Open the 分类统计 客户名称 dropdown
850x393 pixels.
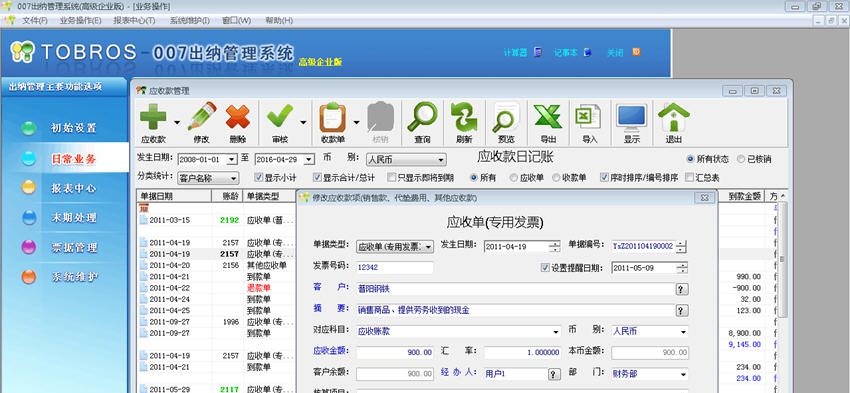tap(234, 178)
